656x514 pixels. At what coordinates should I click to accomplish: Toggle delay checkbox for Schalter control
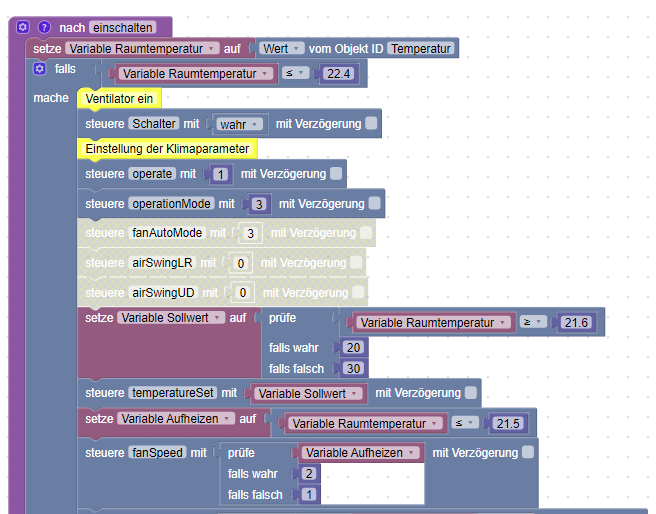pyautogui.click(x=371, y=123)
